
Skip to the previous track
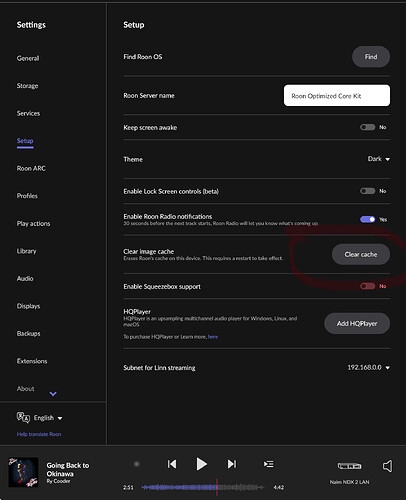(172, 464)
